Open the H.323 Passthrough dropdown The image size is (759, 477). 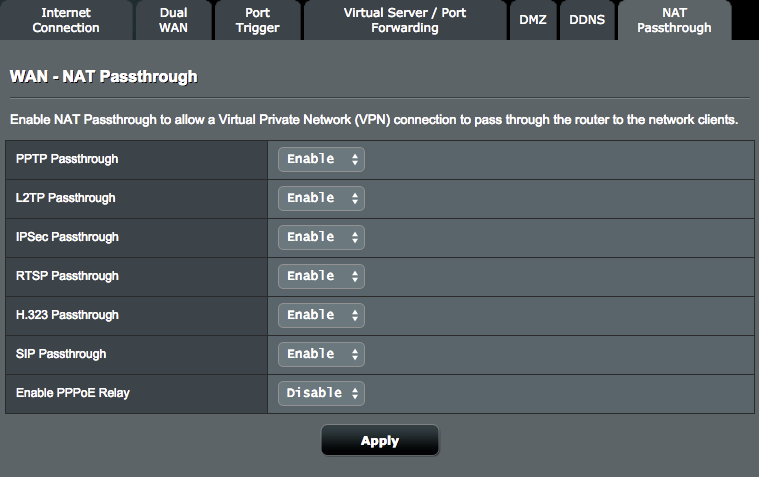(x=321, y=315)
